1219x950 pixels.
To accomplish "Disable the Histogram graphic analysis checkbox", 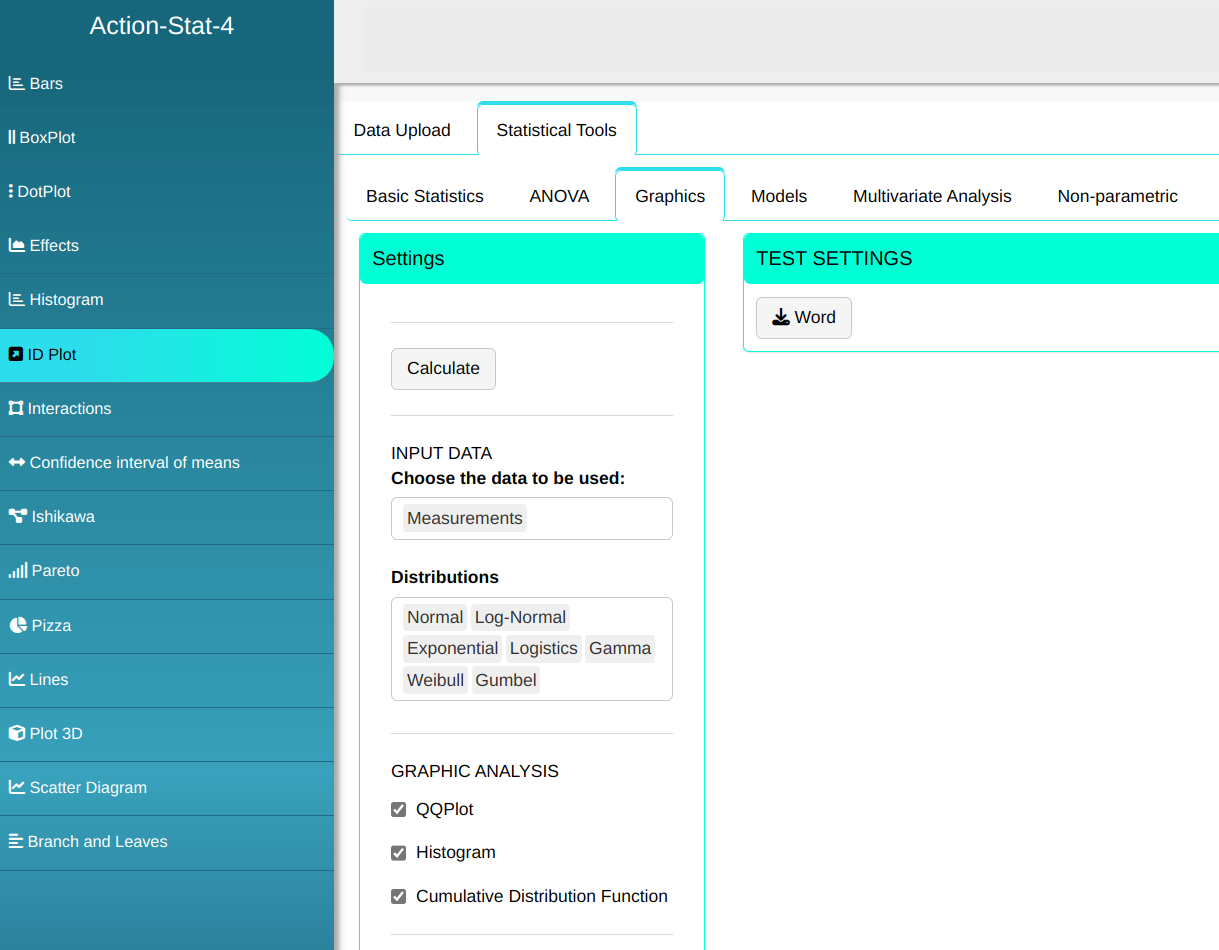I will [x=399, y=853].
